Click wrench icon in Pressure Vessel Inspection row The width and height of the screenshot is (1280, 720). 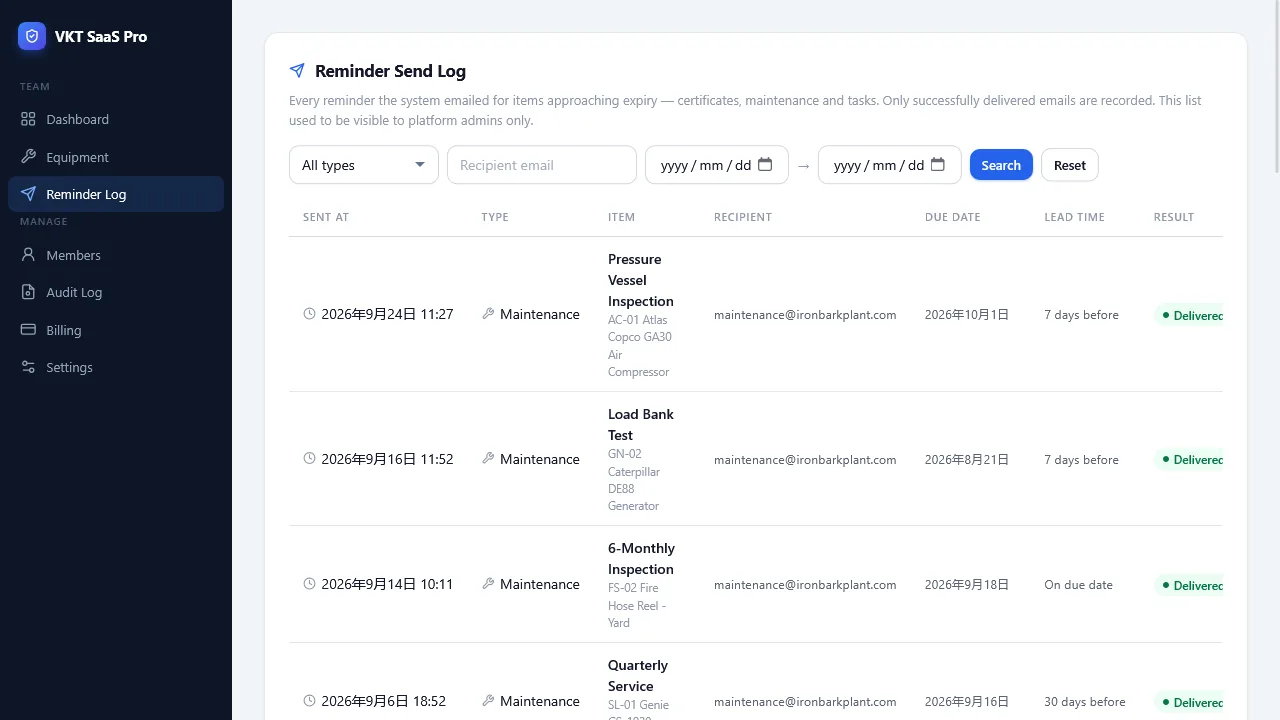click(x=488, y=314)
